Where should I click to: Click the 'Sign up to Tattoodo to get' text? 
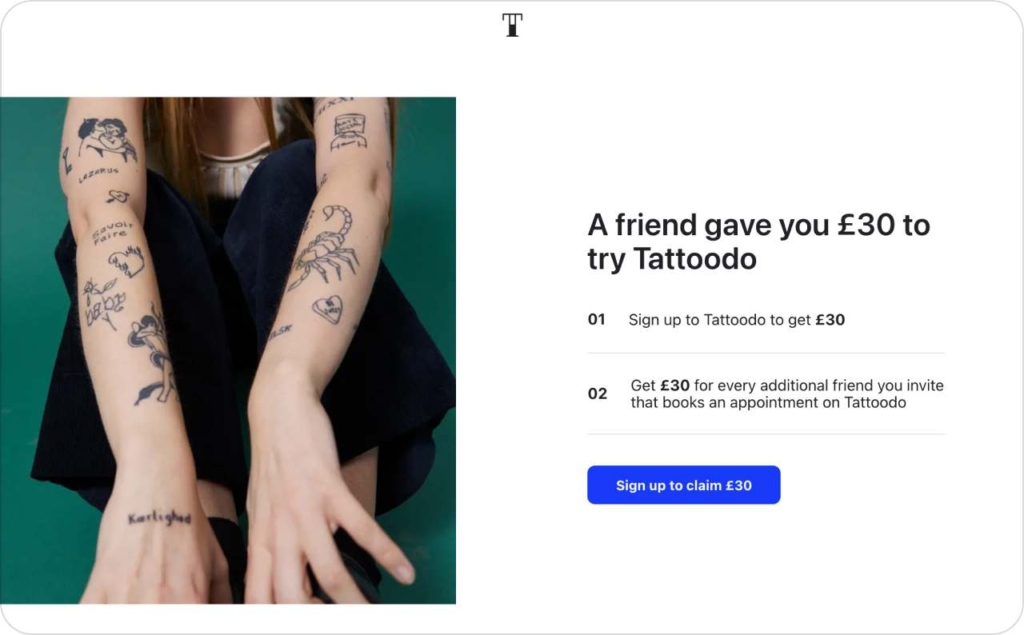click(x=720, y=320)
